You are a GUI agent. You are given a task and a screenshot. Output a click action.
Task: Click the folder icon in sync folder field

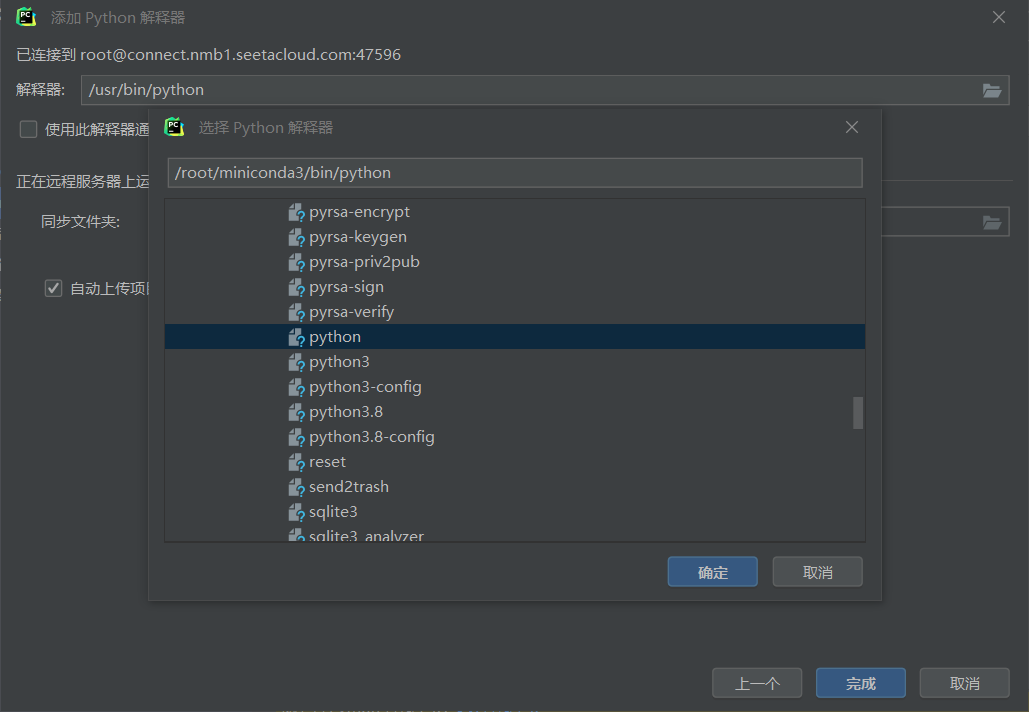[992, 222]
